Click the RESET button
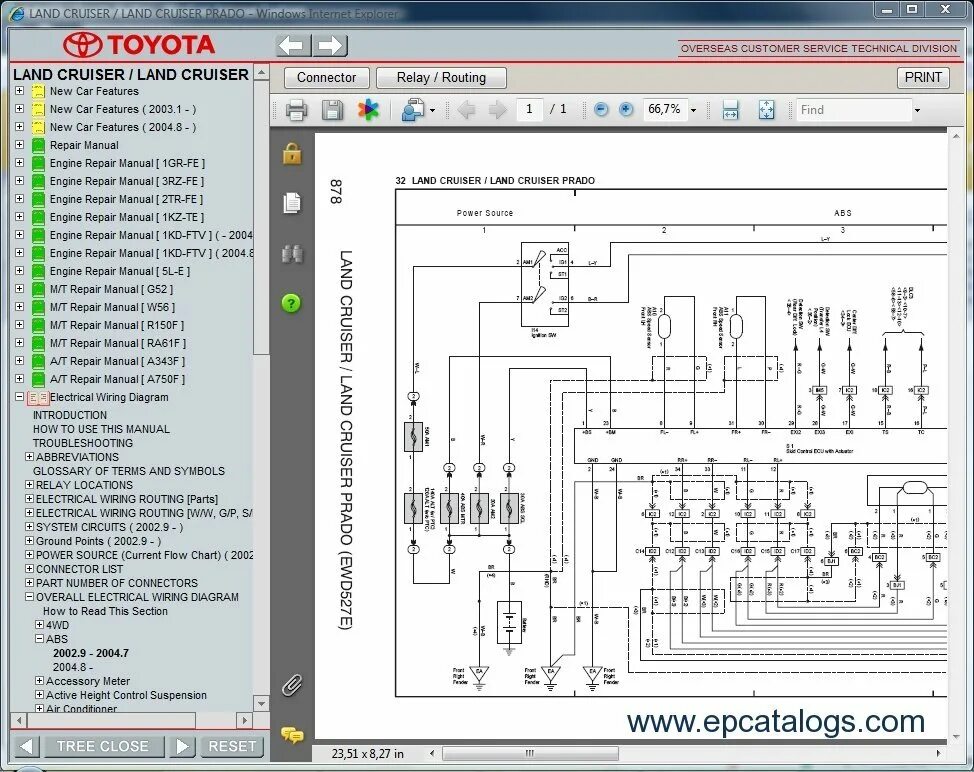 (232, 747)
